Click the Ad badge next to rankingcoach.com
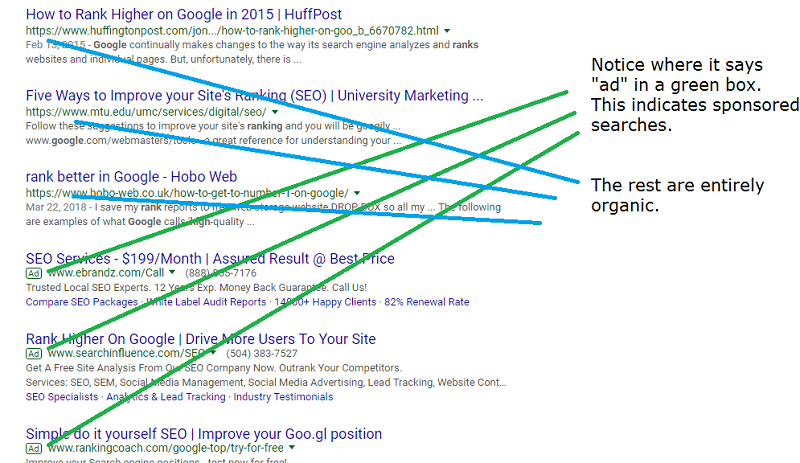 34,449
